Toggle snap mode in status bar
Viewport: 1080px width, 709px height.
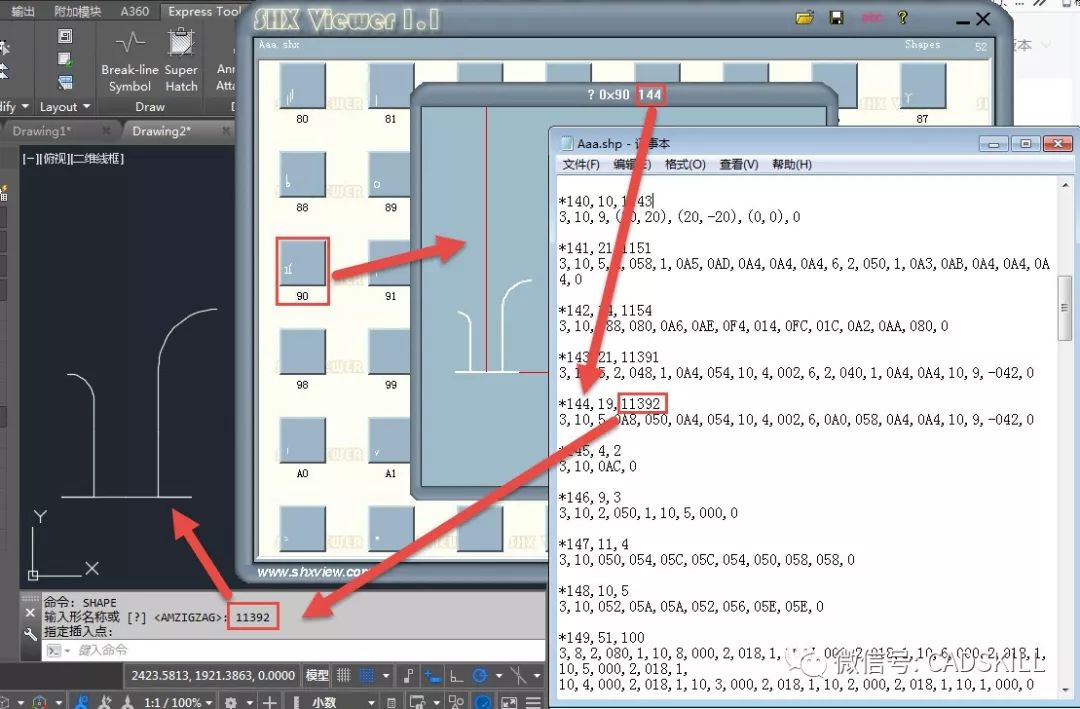368,676
